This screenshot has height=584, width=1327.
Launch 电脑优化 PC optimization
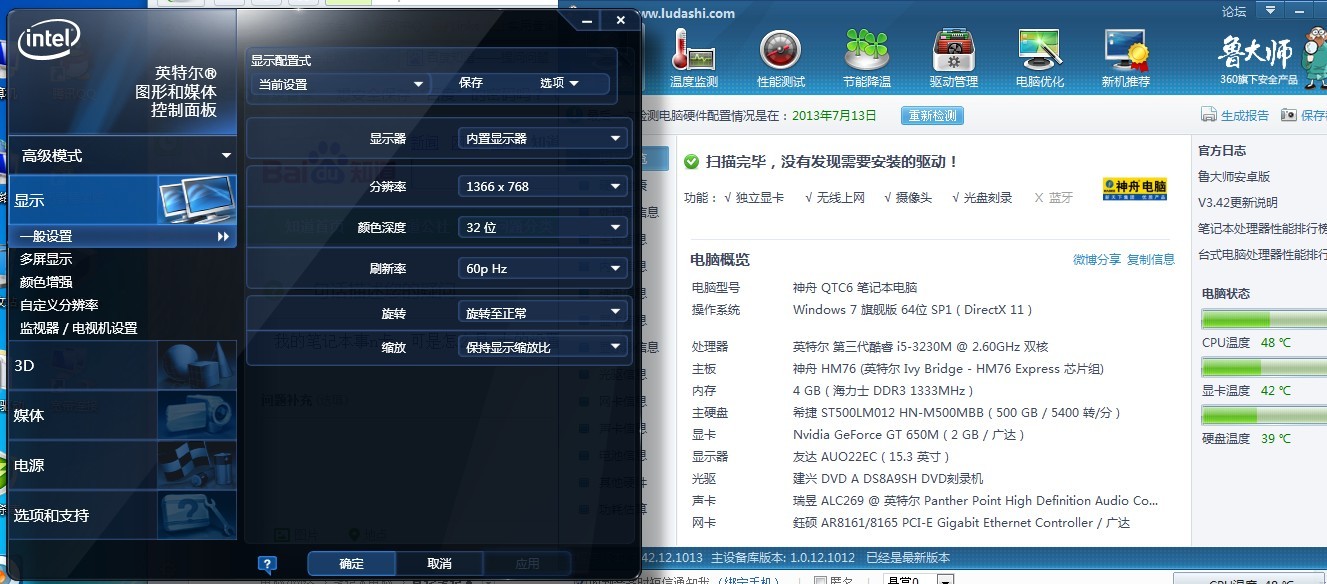pos(1039,55)
